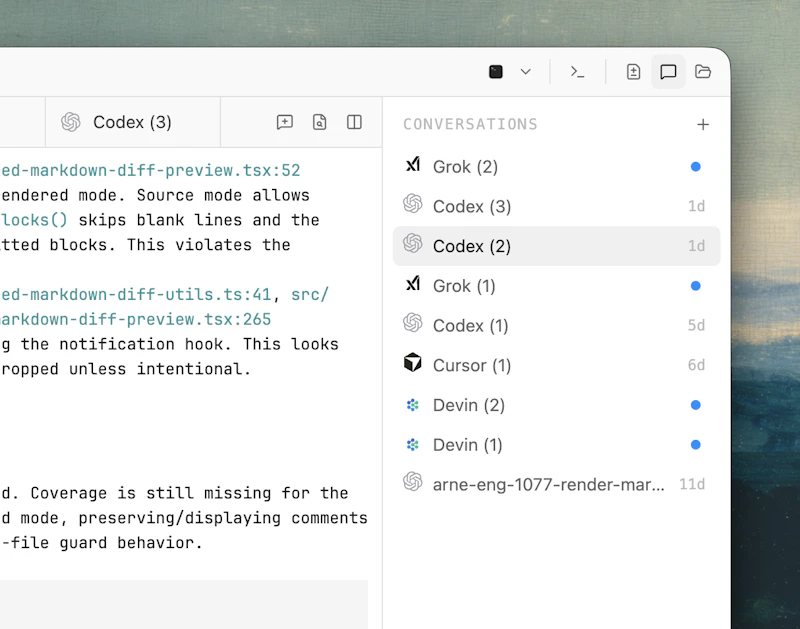The width and height of the screenshot is (800, 629).
Task: Toggle the split view panel icon
Action: coord(354,122)
